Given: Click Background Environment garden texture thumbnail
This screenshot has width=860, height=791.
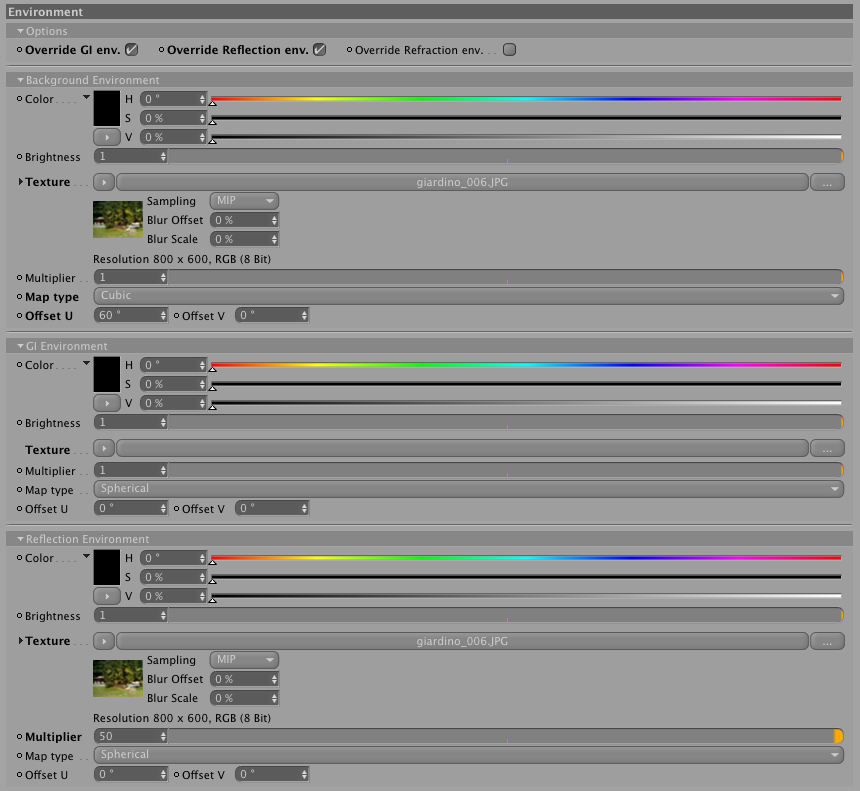Looking at the screenshot, I should pyautogui.click(x=118, y=219).
